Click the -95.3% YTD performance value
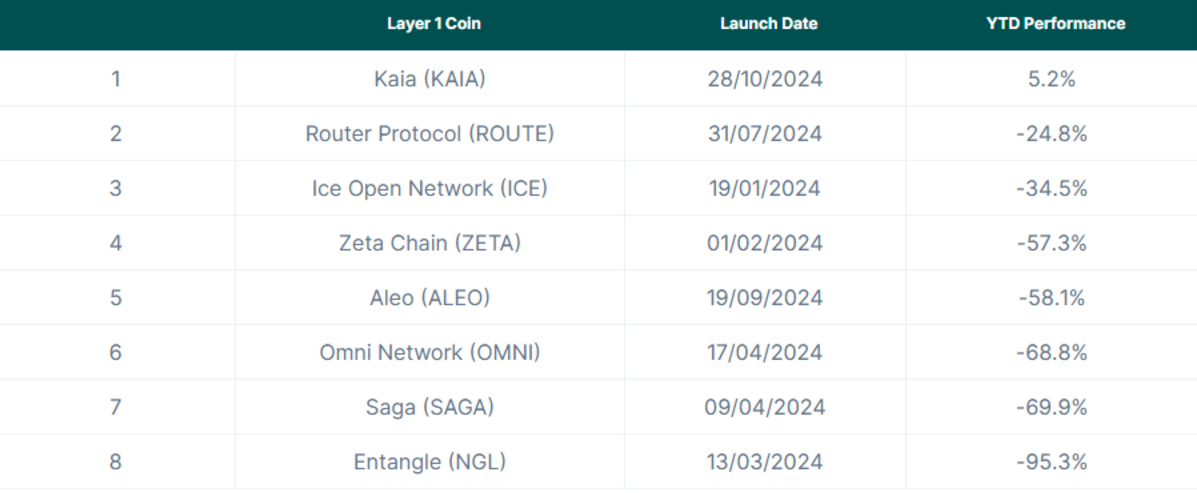 1051,461
